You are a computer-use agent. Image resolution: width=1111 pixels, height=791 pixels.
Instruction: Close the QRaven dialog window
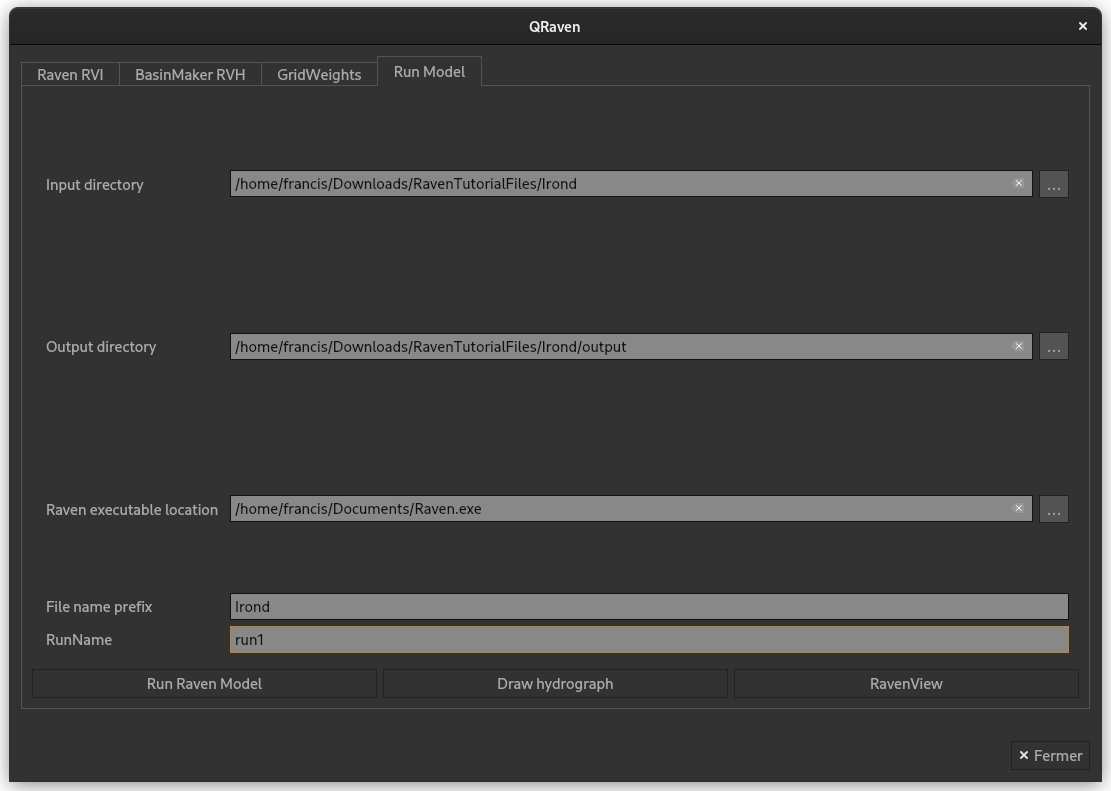click(1083, 27)
